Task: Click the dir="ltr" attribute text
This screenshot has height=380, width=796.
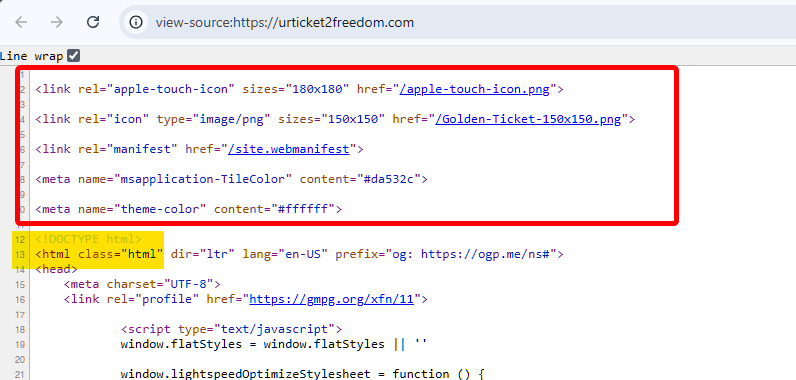Action: coord(203,254)
